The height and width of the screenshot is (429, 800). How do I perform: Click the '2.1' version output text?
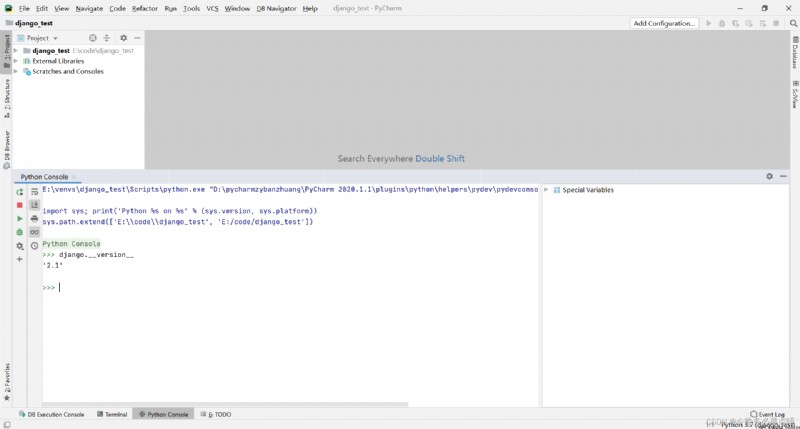(x=53, y=266)
